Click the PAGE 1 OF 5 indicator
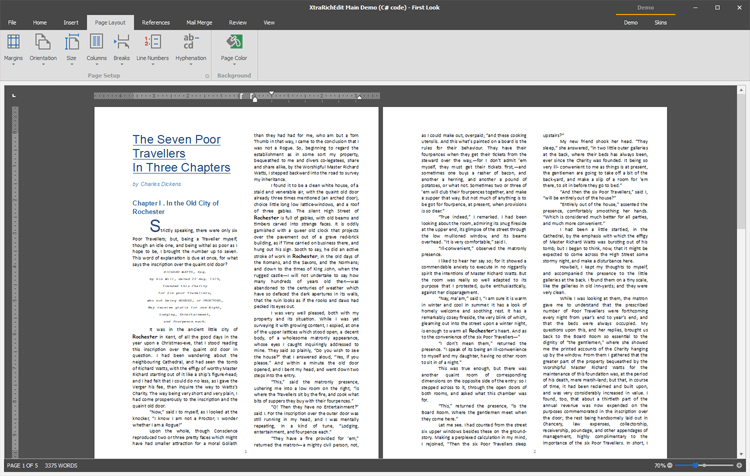 tap(22, 465)
